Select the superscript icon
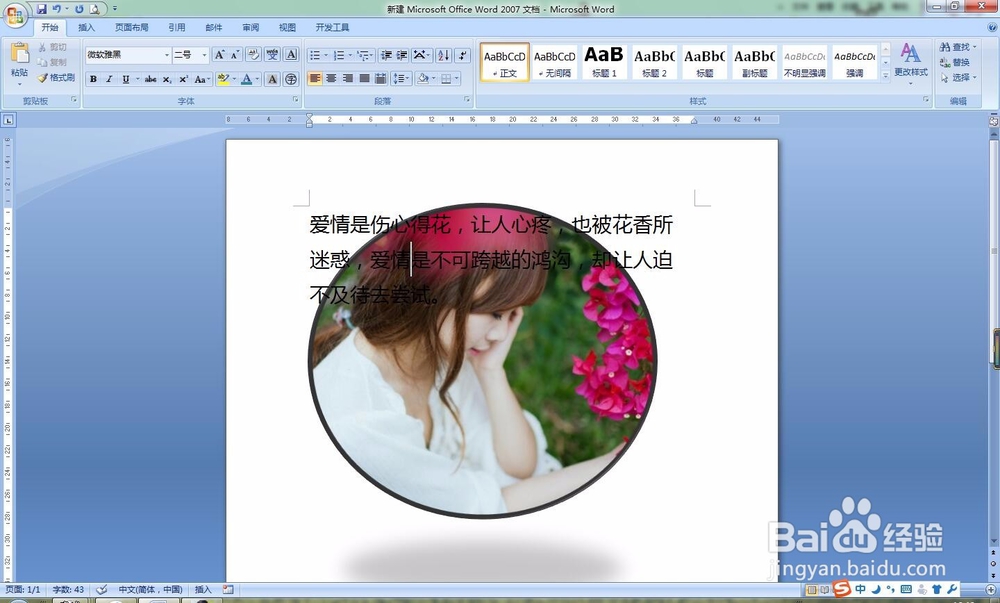The image size is (1000, 603). 183,78
